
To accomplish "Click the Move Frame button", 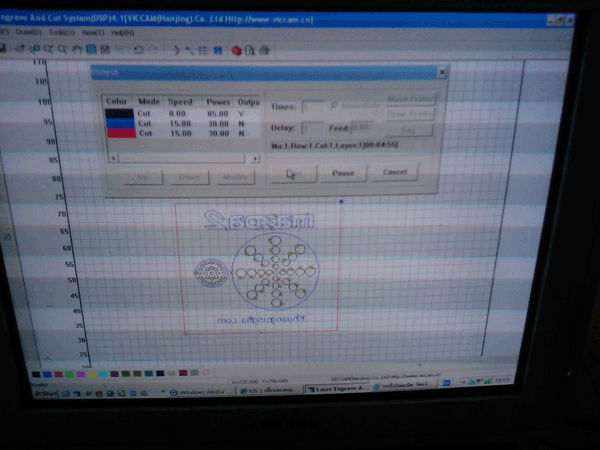I will tap(410, 99).
